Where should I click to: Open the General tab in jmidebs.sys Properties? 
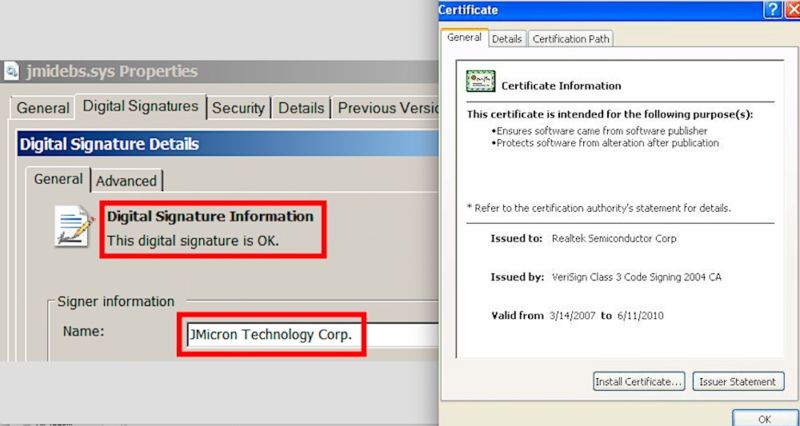point(43,108)
